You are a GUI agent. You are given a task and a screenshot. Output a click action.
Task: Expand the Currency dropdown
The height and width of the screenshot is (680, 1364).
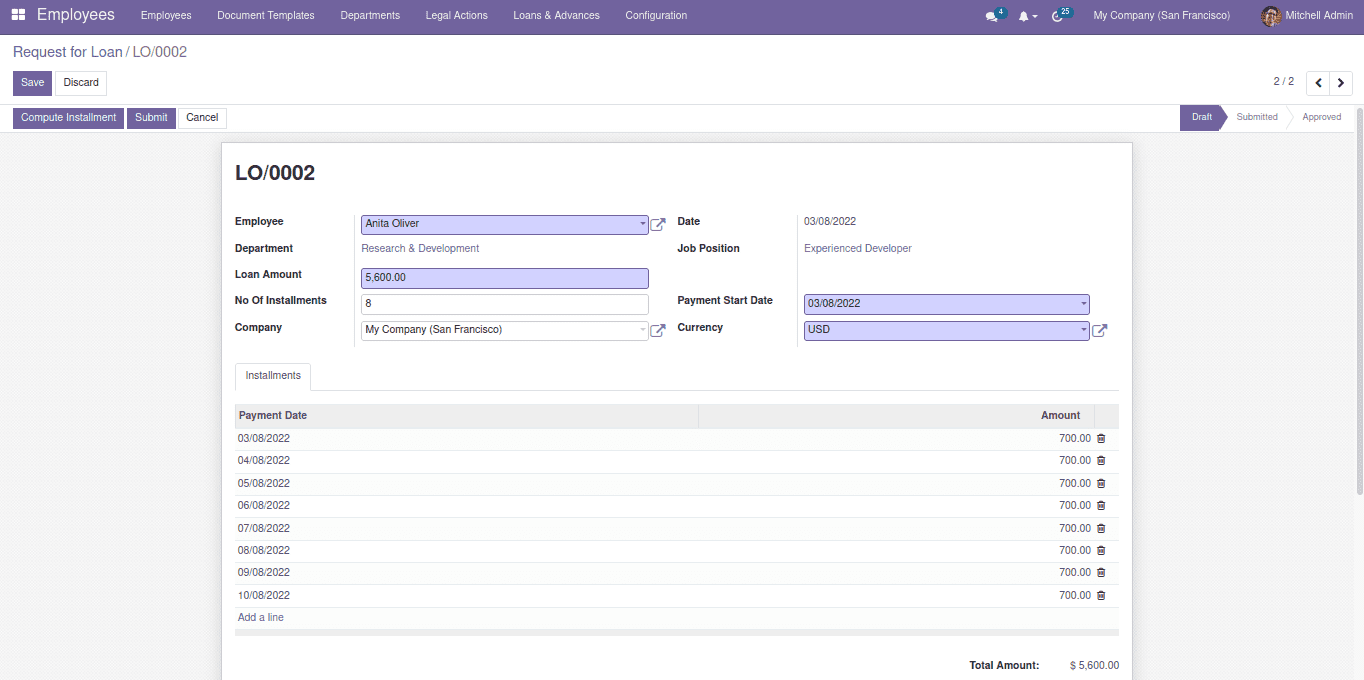click(x=1083, y=331)
